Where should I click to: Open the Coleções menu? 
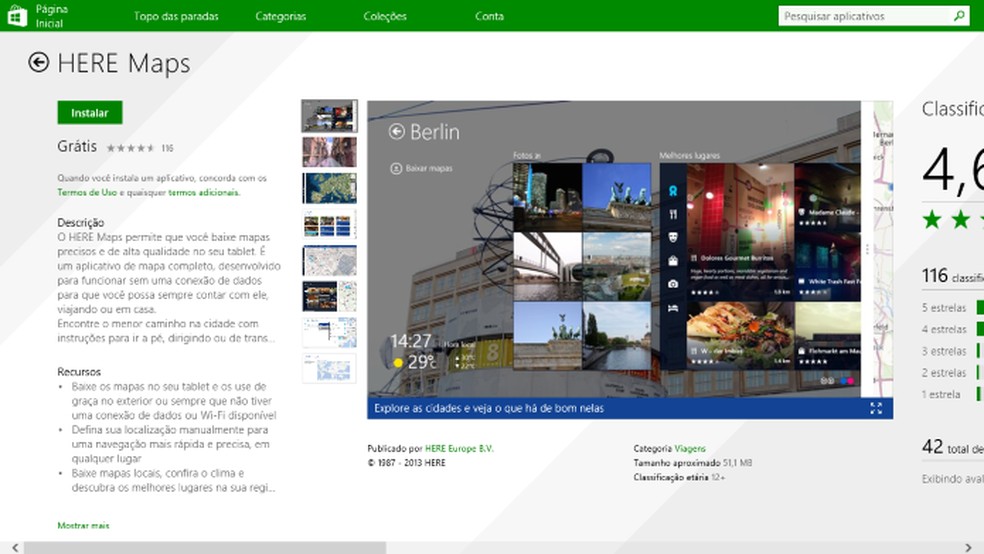(385, 16)
